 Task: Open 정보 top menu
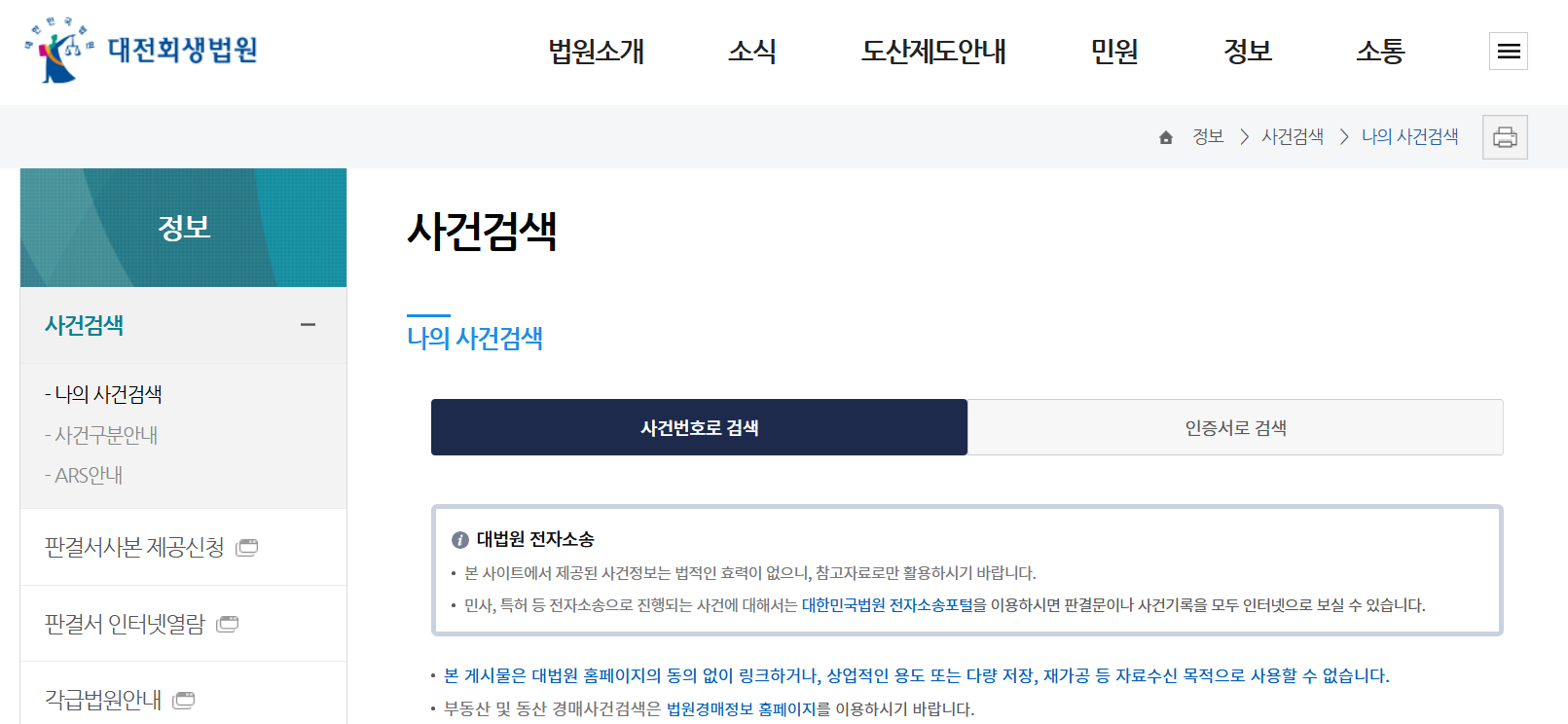coord(1248,51)
